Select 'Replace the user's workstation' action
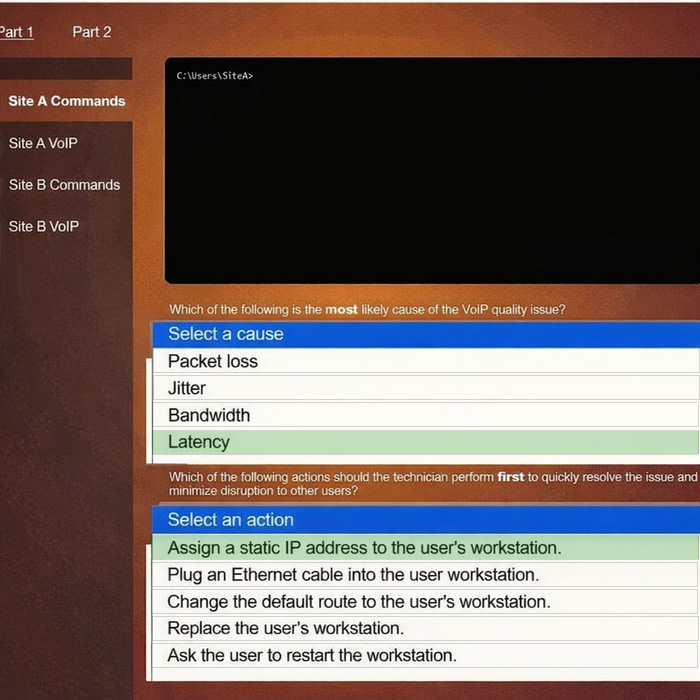This screenshot has height=700, width=700. (x=285, y=629)
